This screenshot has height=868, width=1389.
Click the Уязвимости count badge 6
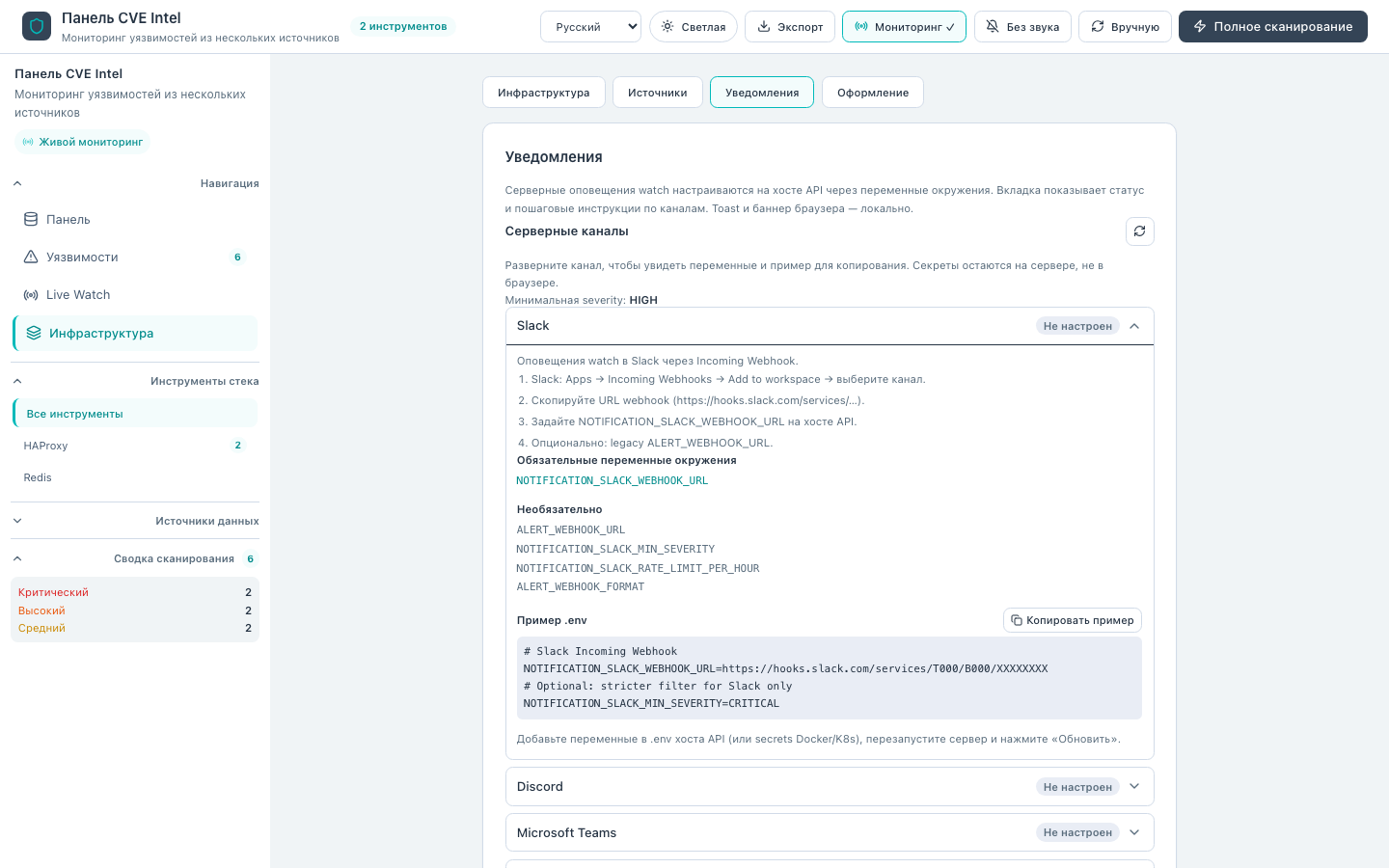click(237, 258)
